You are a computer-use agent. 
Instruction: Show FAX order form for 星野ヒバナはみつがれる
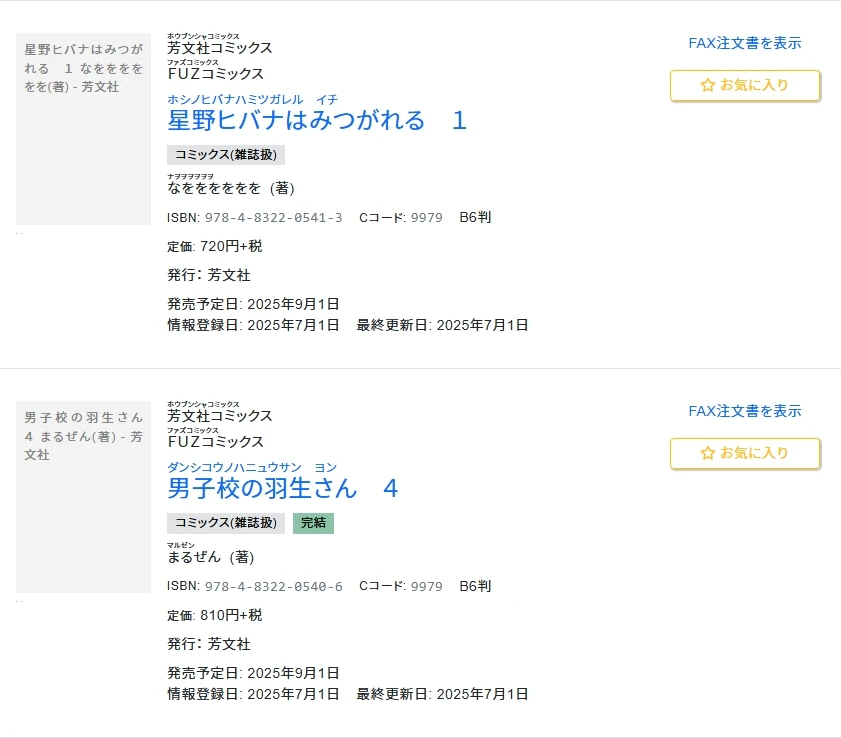[745, 43]
